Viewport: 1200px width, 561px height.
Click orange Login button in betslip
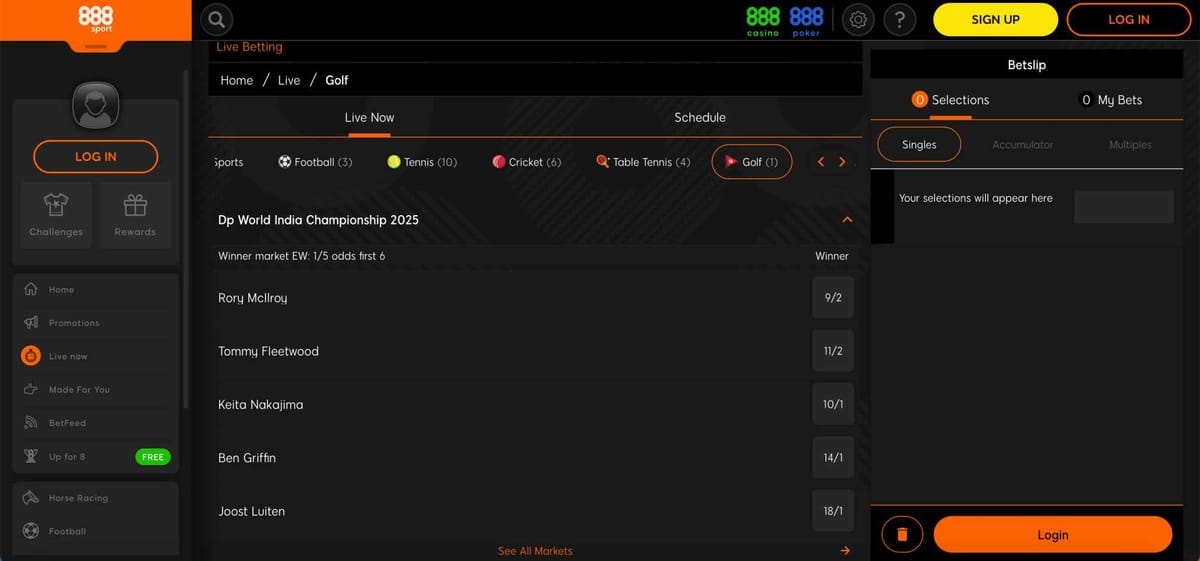pyautogui.click(x=1053, y=535)
